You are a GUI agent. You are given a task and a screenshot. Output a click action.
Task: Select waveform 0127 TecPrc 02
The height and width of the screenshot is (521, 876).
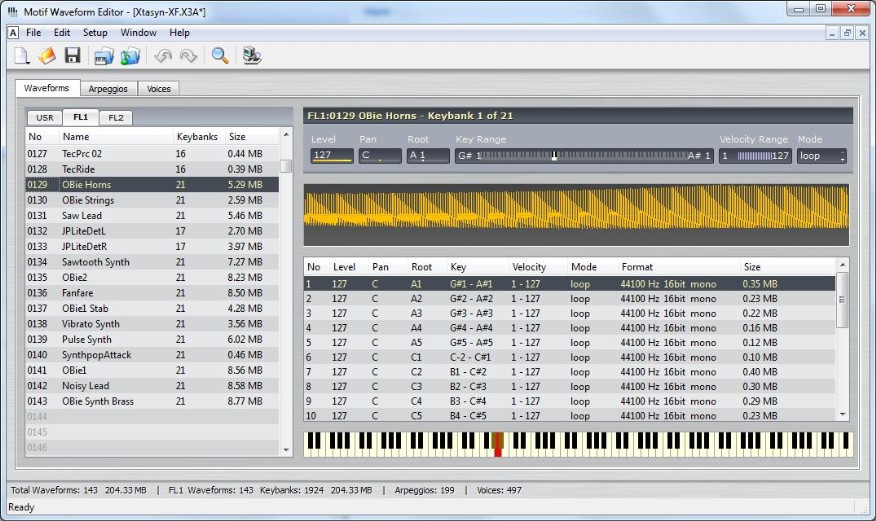[152, 154]
